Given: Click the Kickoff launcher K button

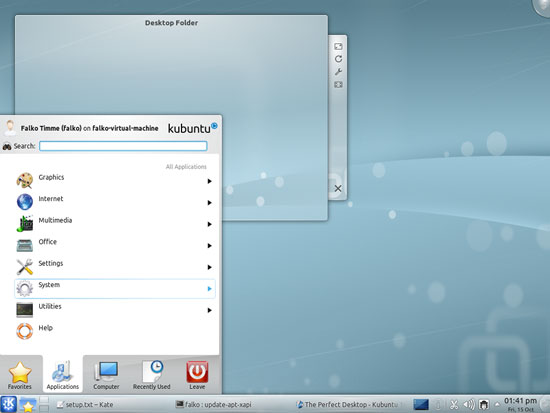Looking at the screenshot, I should point(8,404).
